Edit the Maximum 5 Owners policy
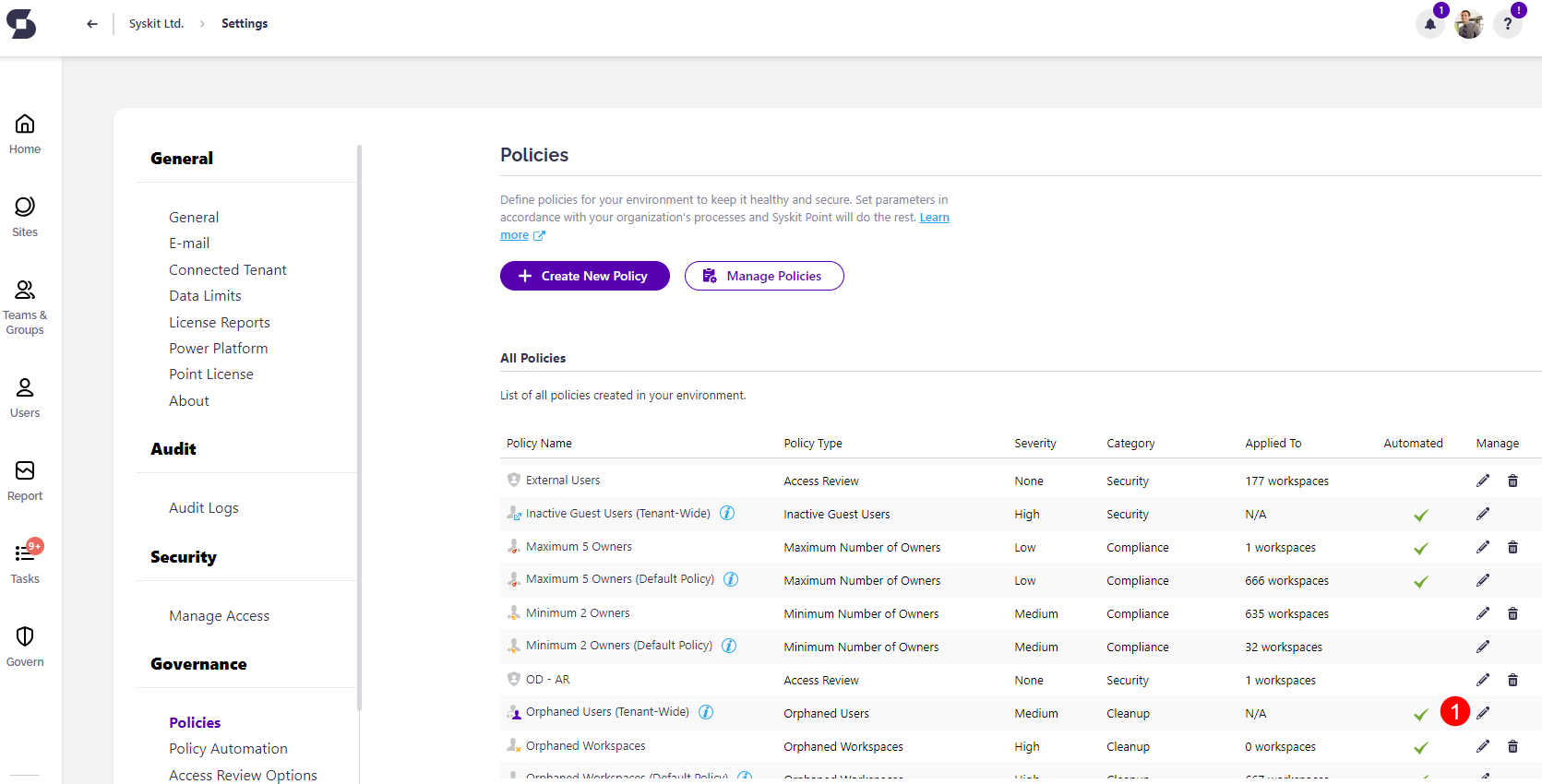Viewport: 1542px width, 784px height. [1483, 547]
